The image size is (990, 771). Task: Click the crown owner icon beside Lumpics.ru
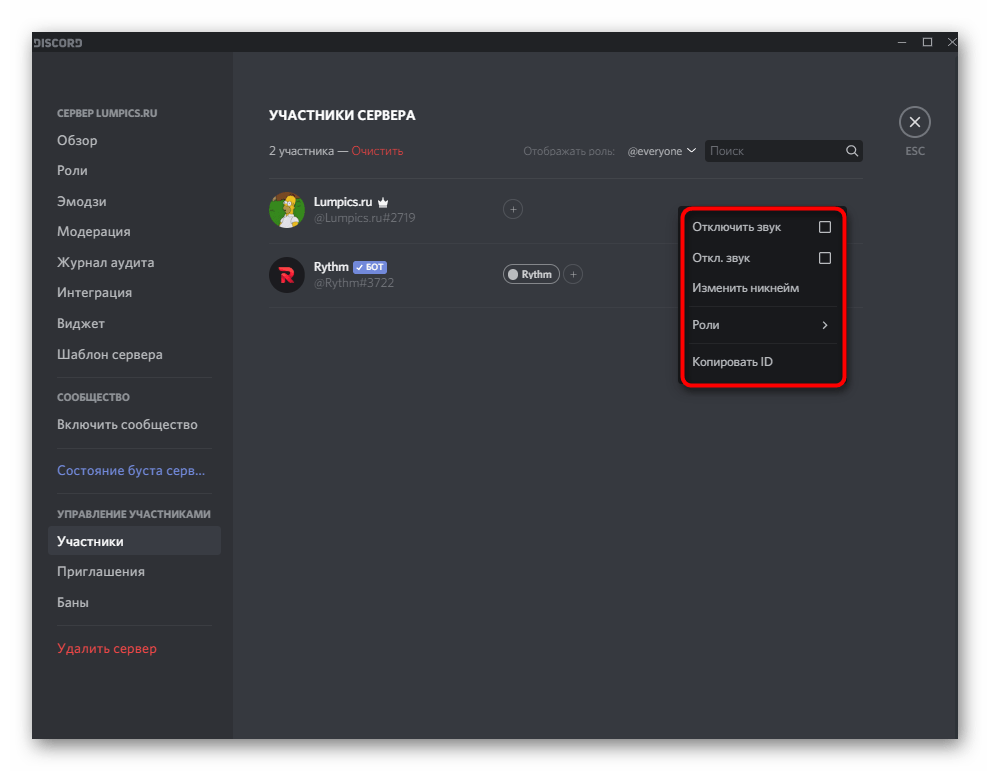coord(383,202)
